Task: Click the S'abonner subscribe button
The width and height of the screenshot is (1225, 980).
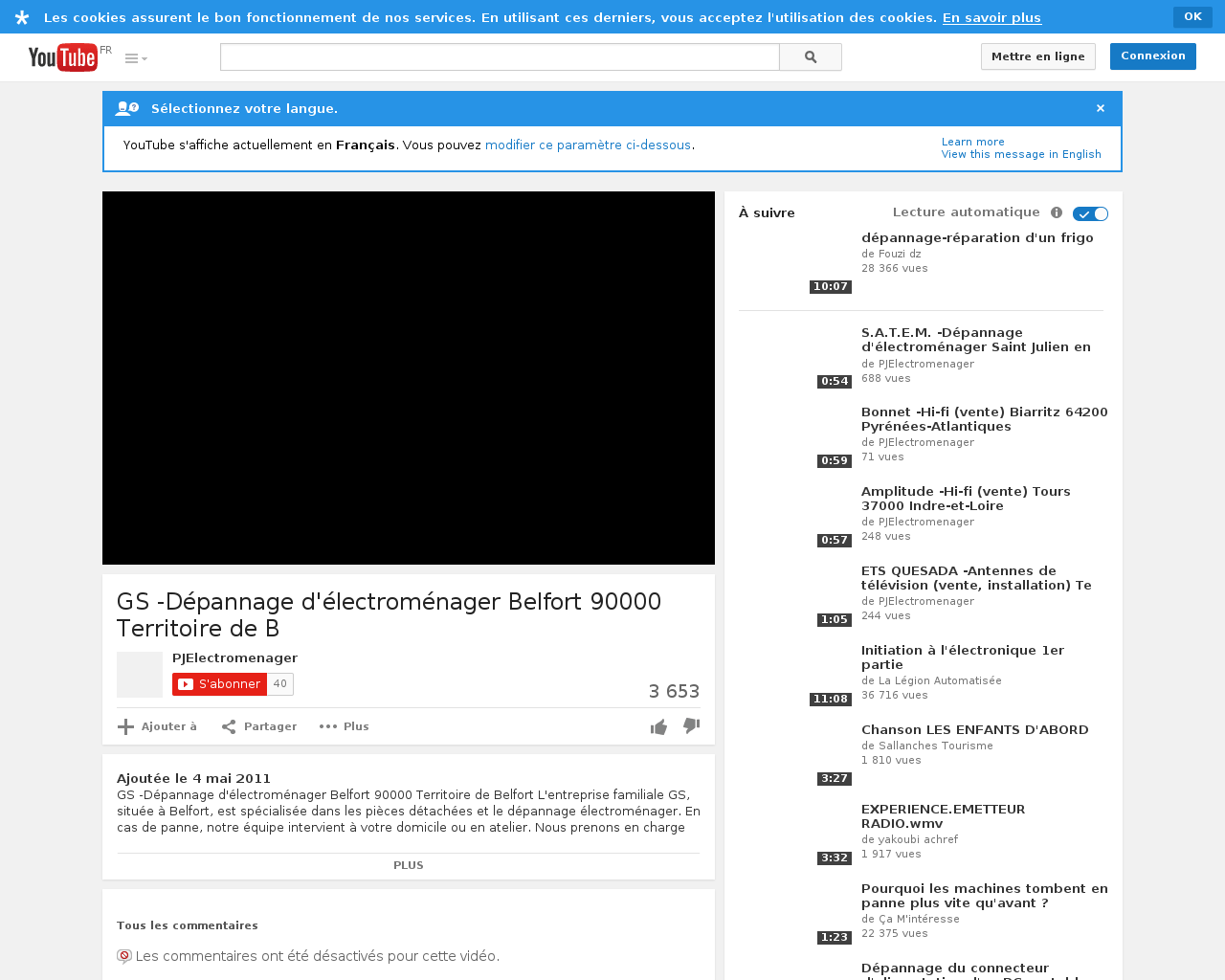Action: [219, 684]
